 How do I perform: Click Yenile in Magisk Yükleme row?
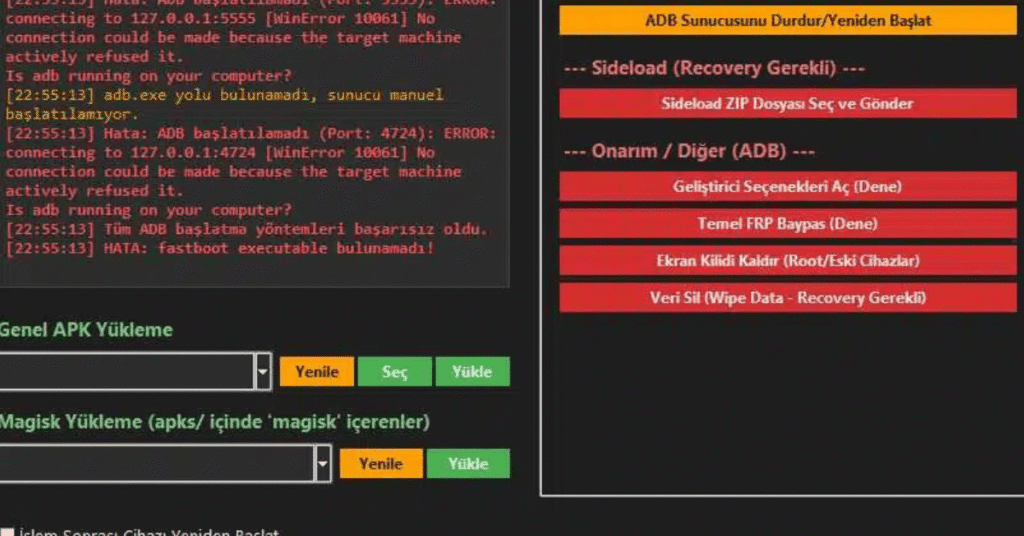pos(381,464)
